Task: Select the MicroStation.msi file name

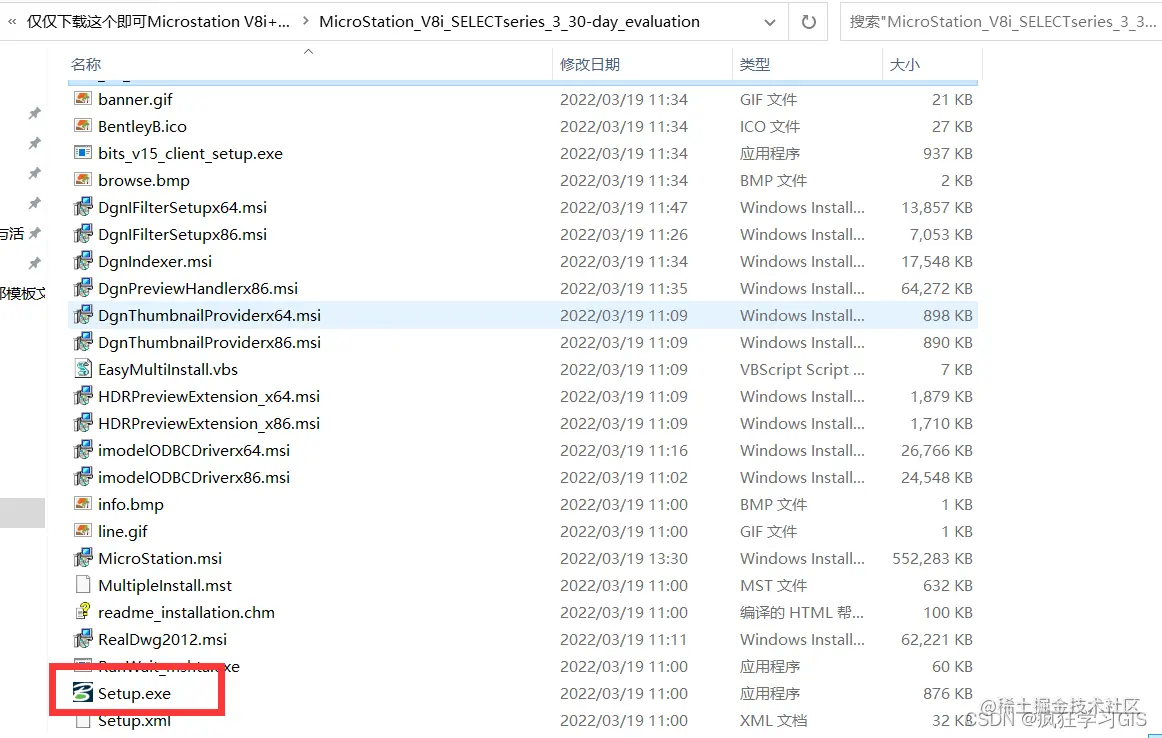Action: pos(160,559)
